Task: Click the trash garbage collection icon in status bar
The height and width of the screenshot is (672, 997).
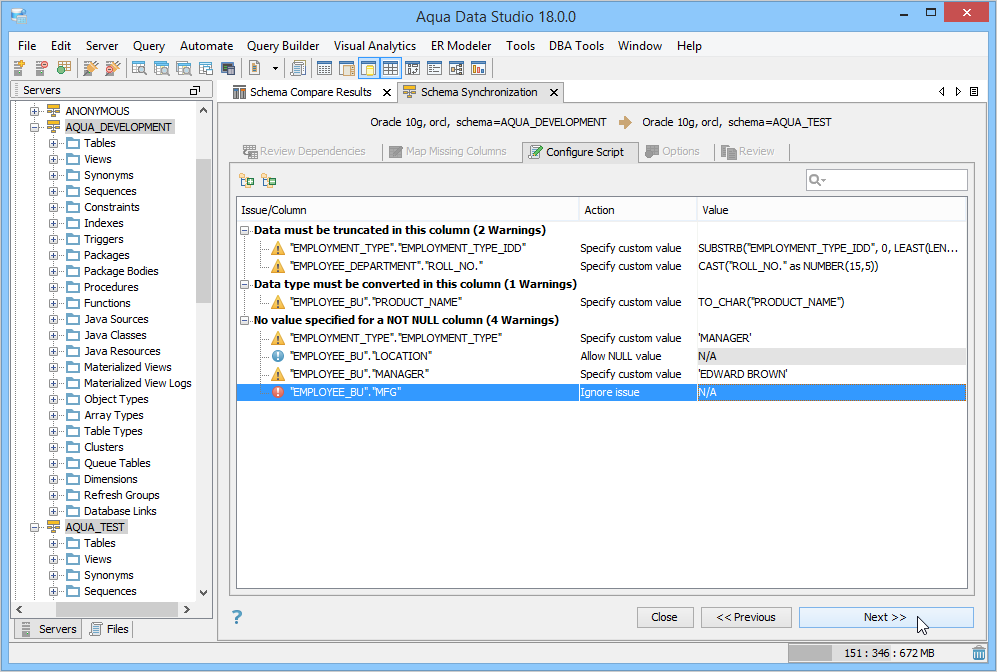Action: click(979, 653)
